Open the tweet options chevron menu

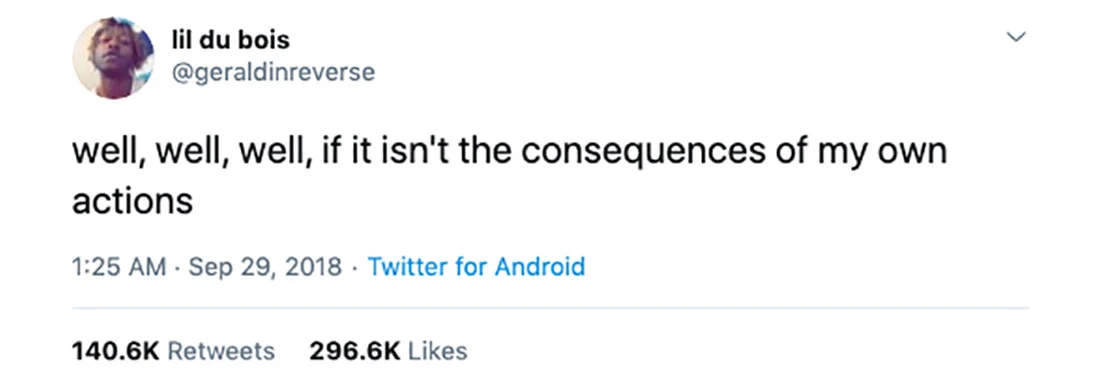pyautogui.click(x=1016, y=36)
